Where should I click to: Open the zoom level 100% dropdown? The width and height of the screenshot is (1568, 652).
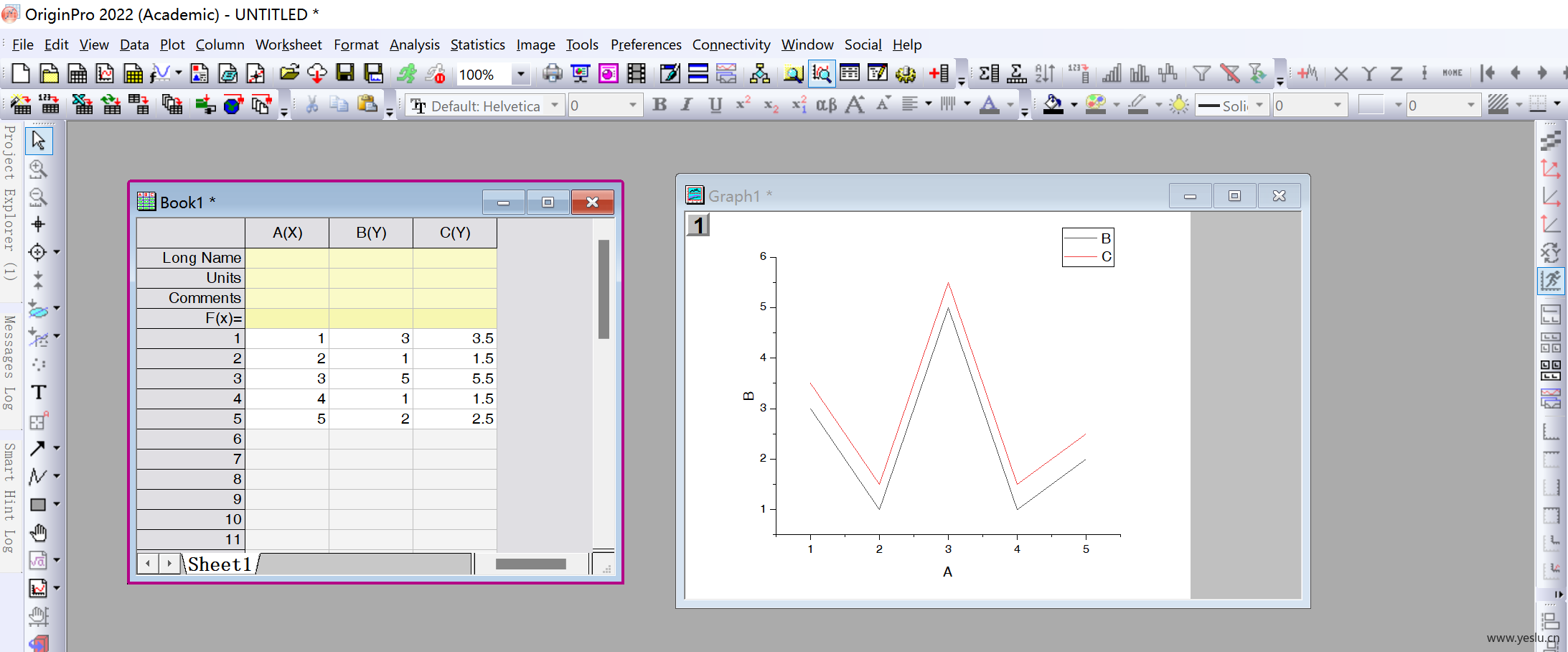tap(521, 74)
